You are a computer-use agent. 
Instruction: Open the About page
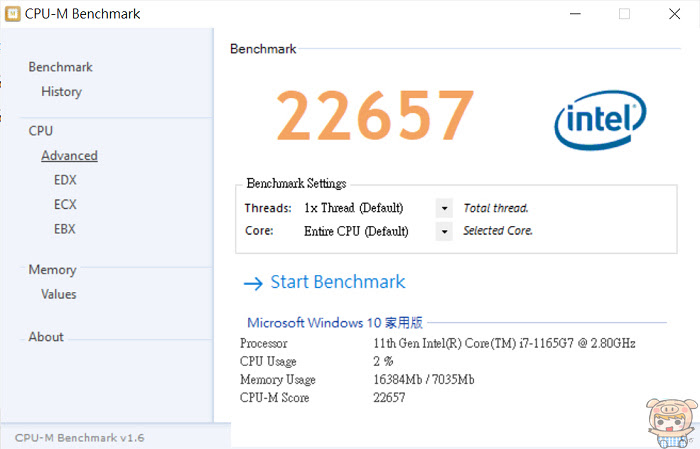pyautogui.click(x=46, y=337)
